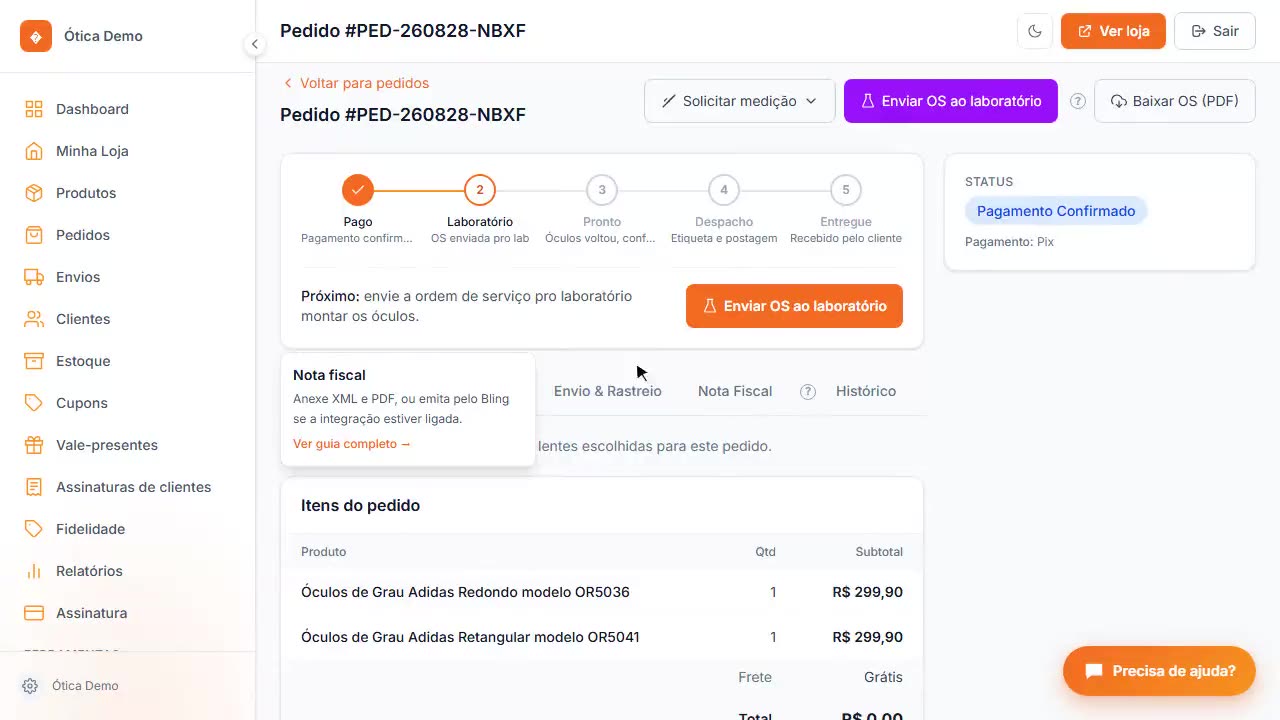This screenshot has width=1280, height=720.
Task: Toggle dark mode with the moon icon
Action: (x=1035, y=31)
